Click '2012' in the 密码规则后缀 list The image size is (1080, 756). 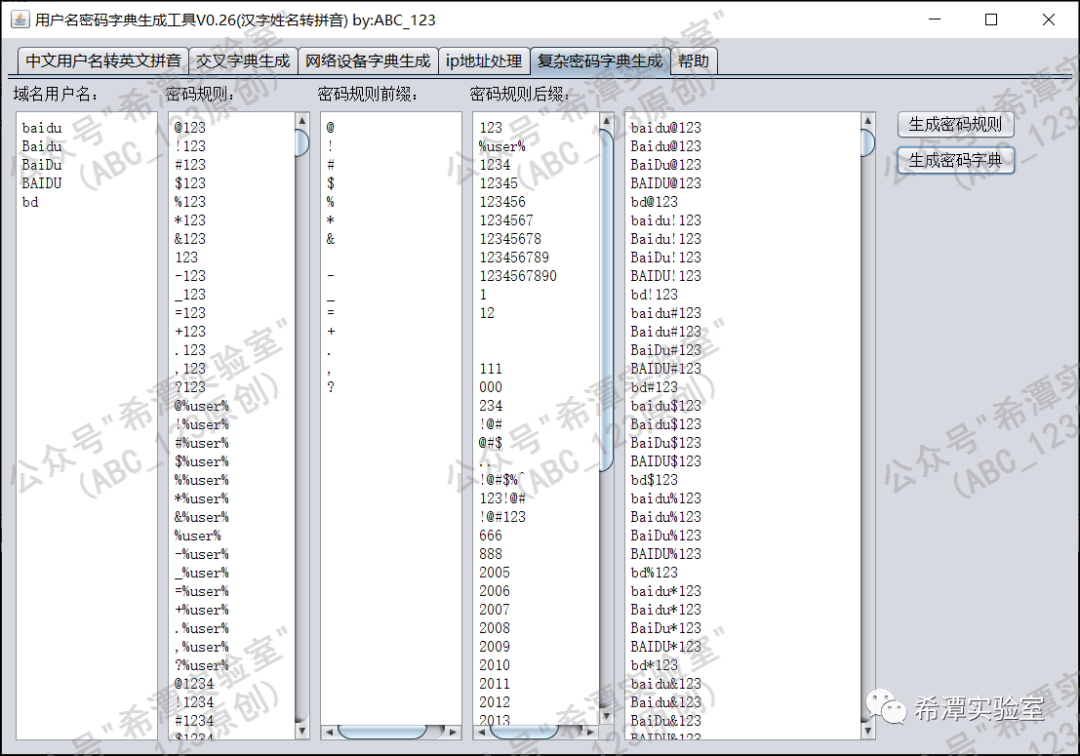click(495, 703)
